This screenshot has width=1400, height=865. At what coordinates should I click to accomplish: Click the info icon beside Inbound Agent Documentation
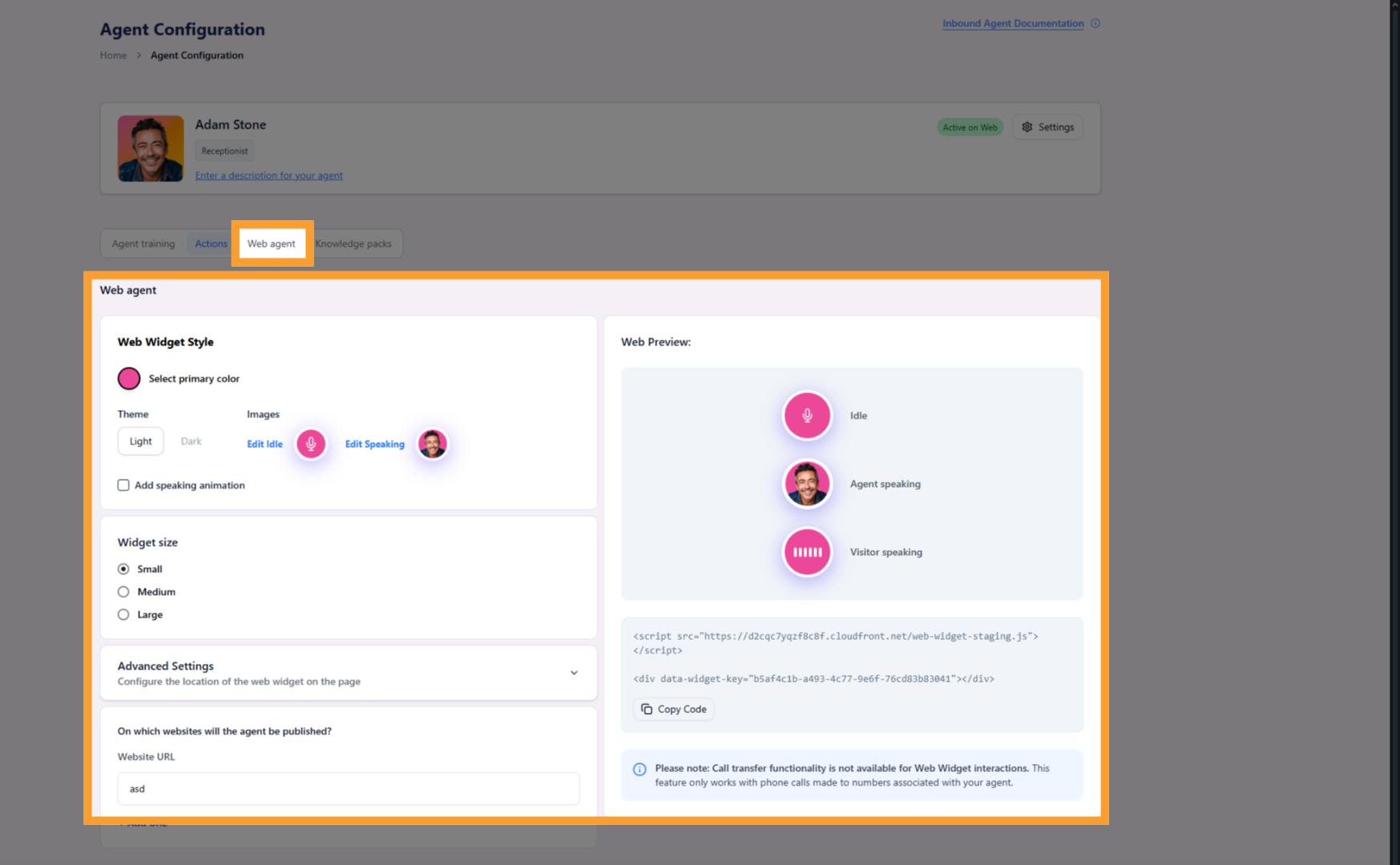coord(1095,23)
